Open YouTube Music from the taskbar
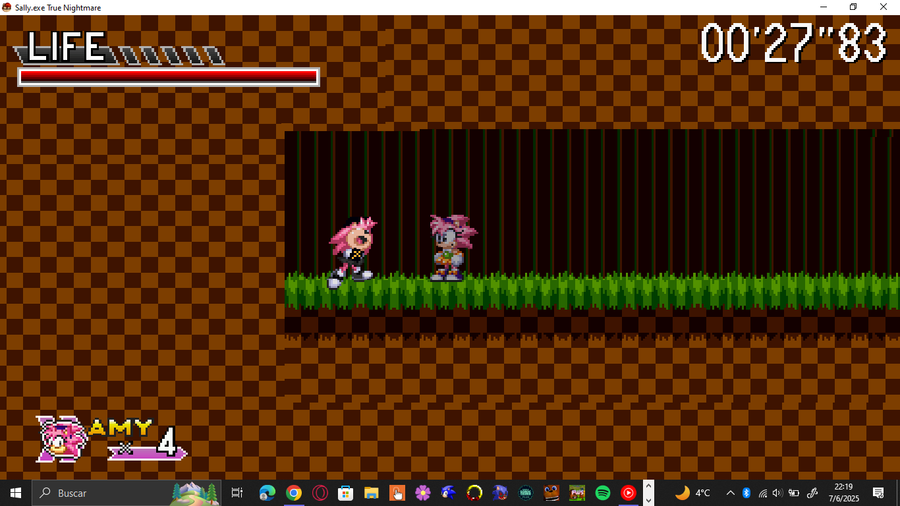Viewport: 900px width, 506px height. click(x=628, y=493)
